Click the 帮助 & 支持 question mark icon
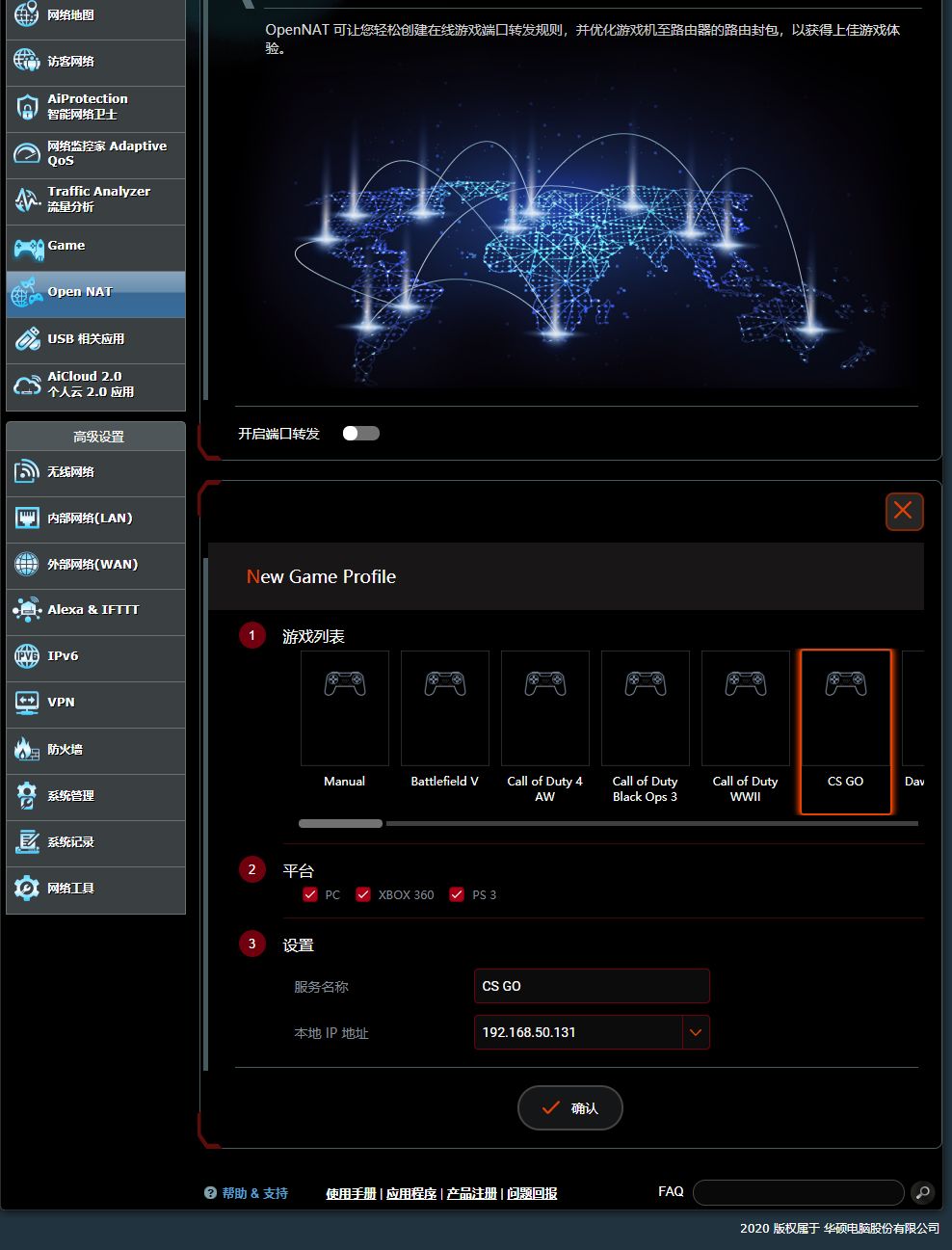Screen dimensions: 952x1250 coord(210,1193)
